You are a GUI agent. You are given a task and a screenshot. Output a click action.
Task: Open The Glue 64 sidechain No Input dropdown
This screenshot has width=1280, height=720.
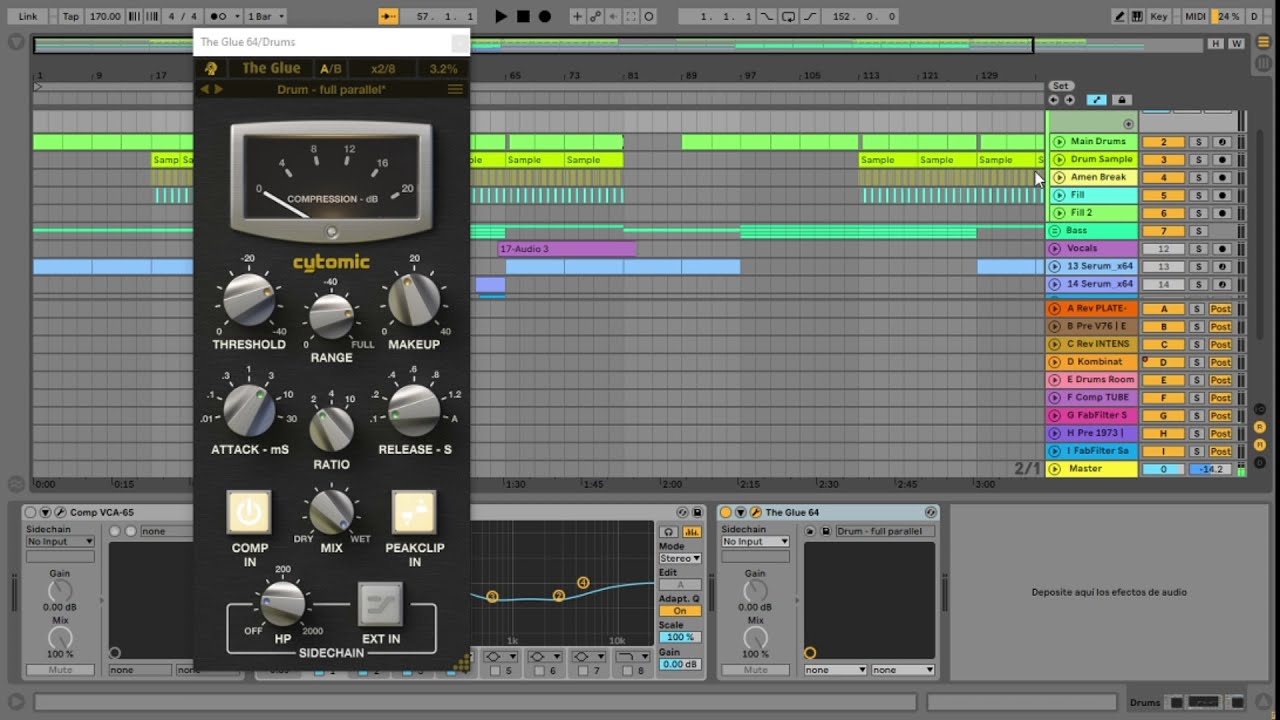755,542
